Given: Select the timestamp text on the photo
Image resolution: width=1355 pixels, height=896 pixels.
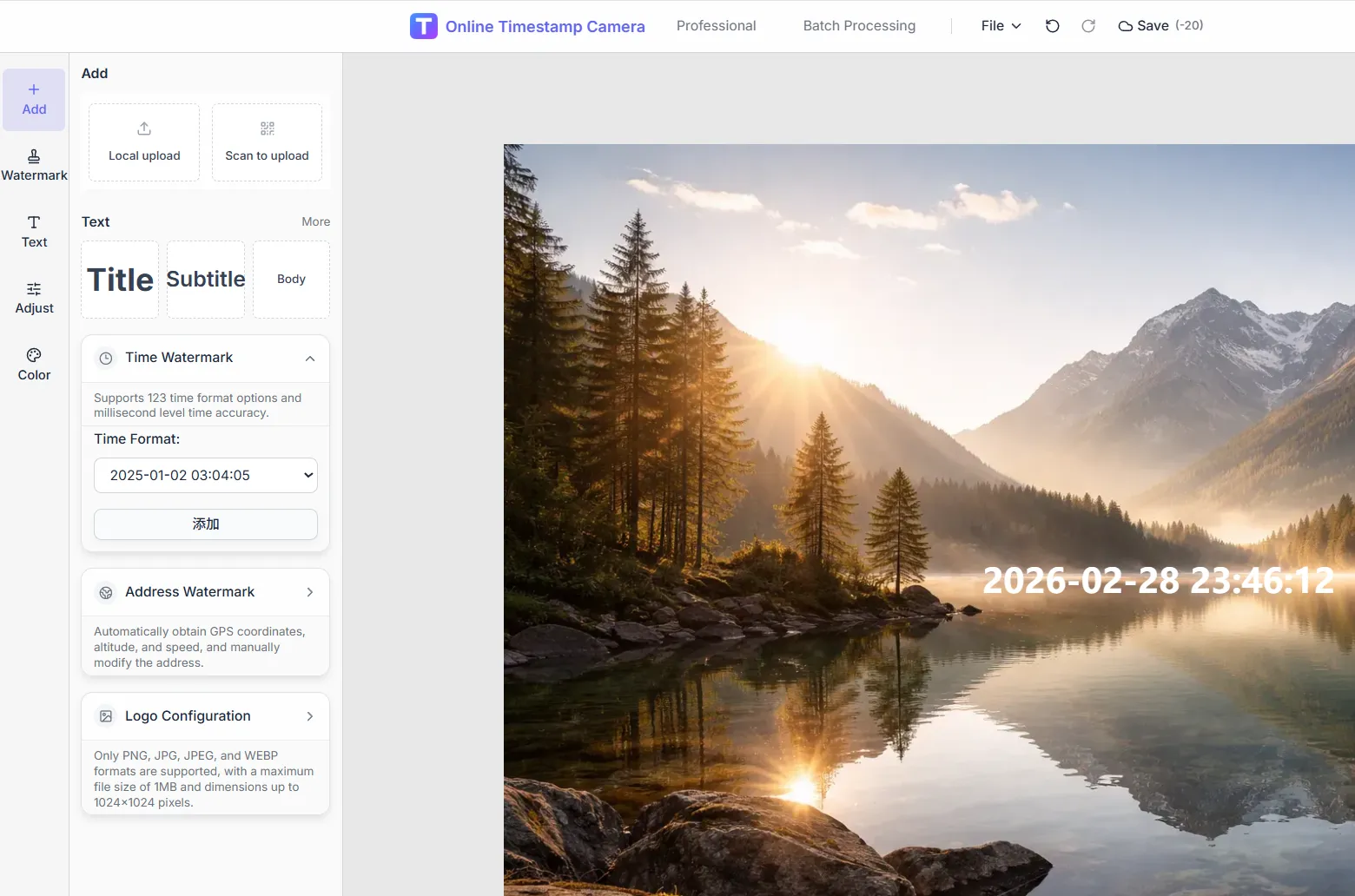Looking at the screenshot, I should [x=1157, y=581].
